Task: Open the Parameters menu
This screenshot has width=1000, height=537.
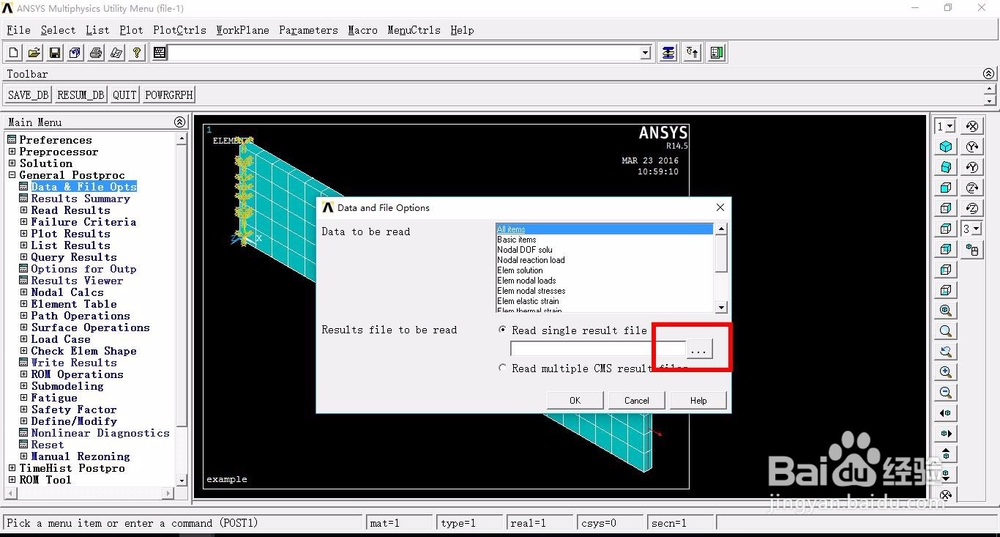Action: pos(309,30)
